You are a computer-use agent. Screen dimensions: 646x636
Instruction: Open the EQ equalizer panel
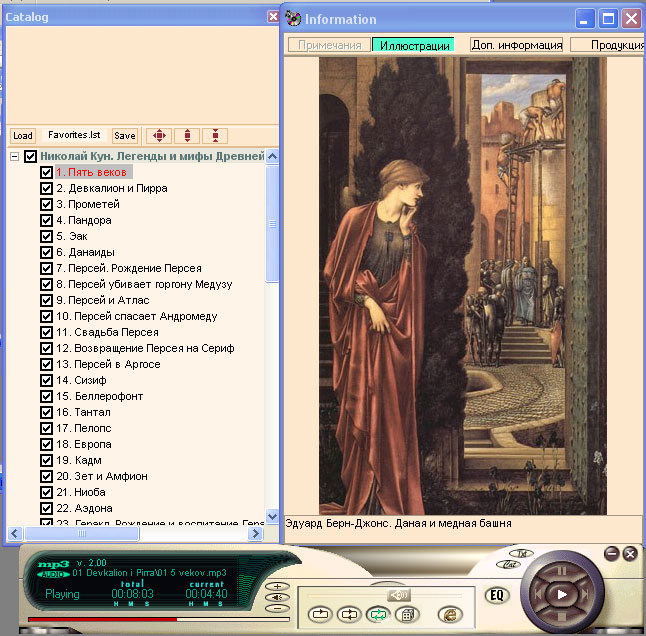(x=496, y=596)
